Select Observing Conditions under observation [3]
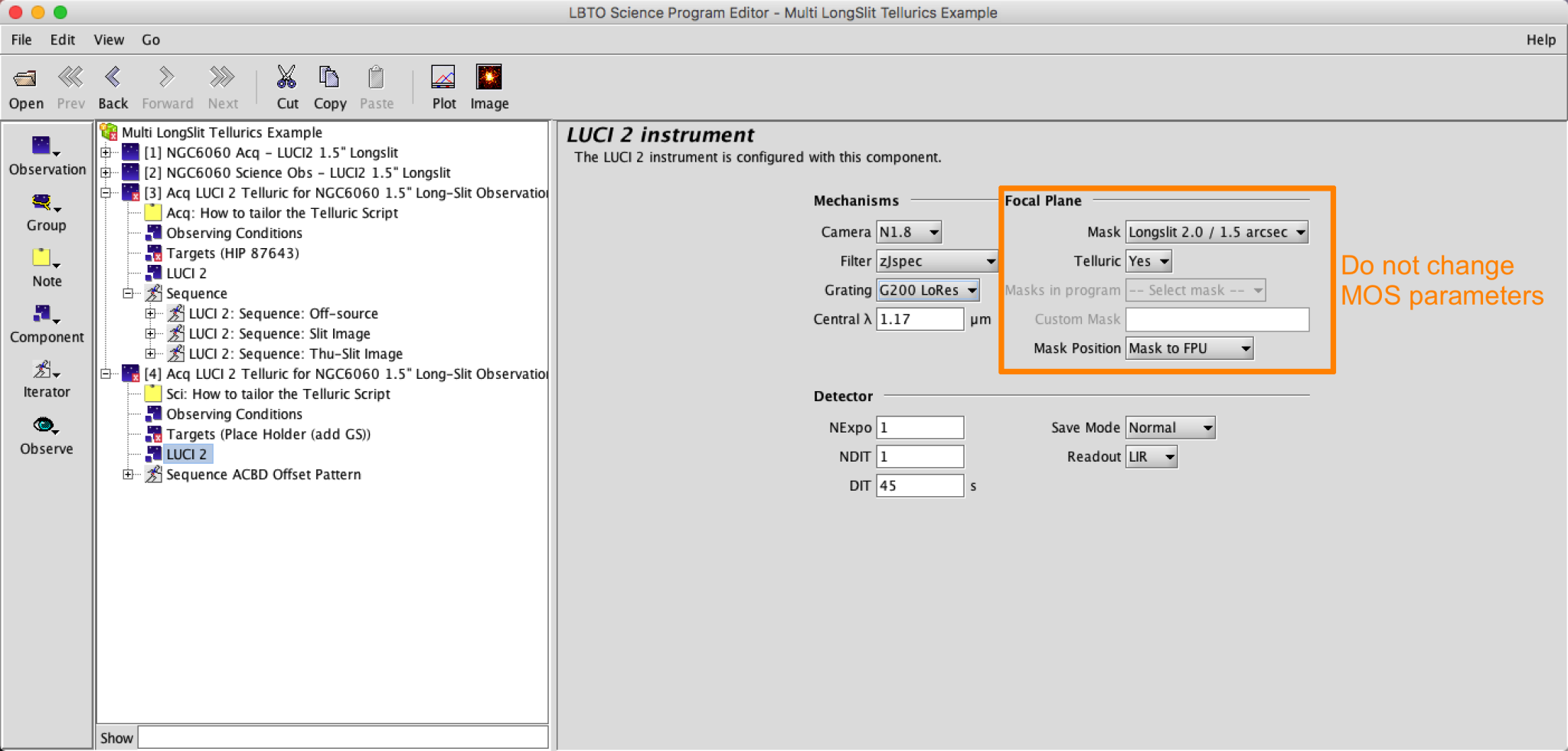The image size is (1568, 751). tap(234, 233)
